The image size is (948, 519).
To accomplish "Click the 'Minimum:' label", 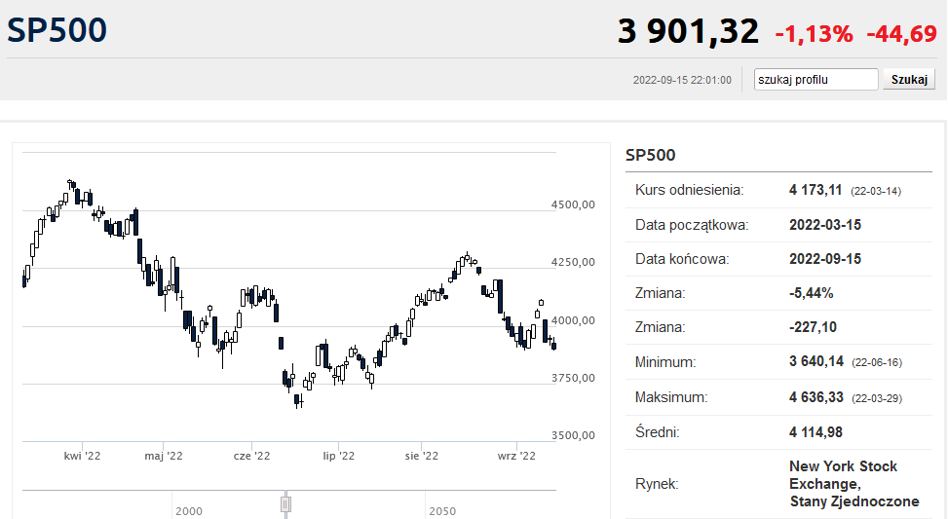I will pyautogui.click(x=665, y=362).
